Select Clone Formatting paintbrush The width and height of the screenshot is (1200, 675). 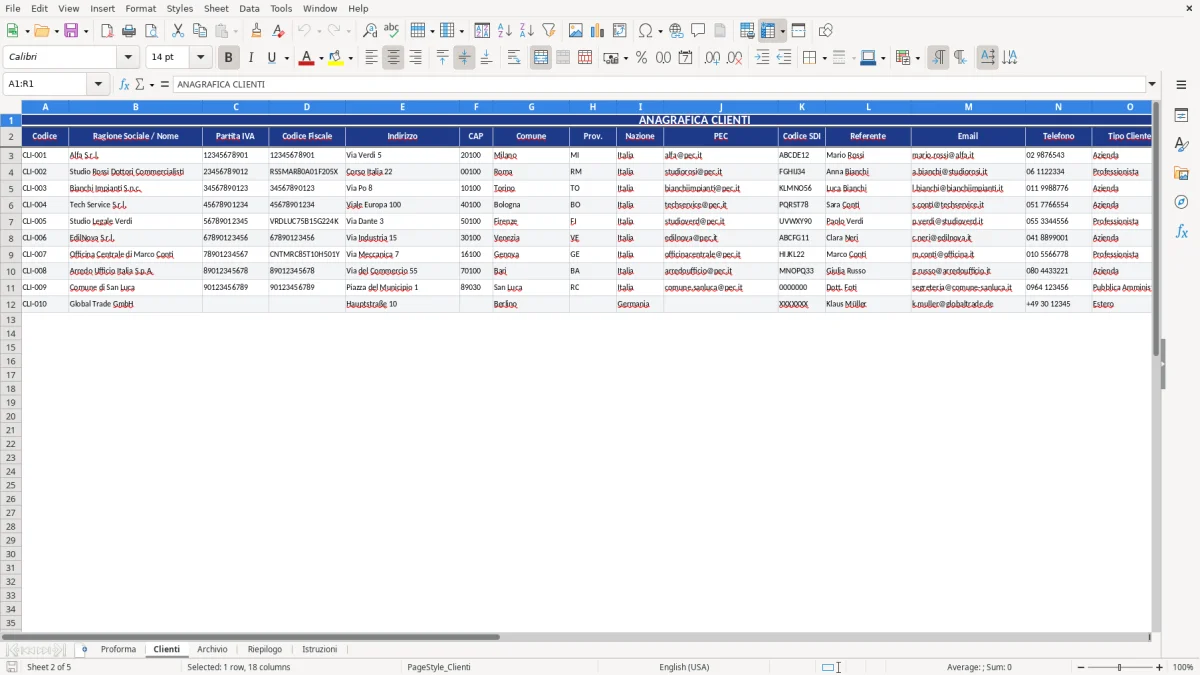pyautogui.click(x=256, y=31)
